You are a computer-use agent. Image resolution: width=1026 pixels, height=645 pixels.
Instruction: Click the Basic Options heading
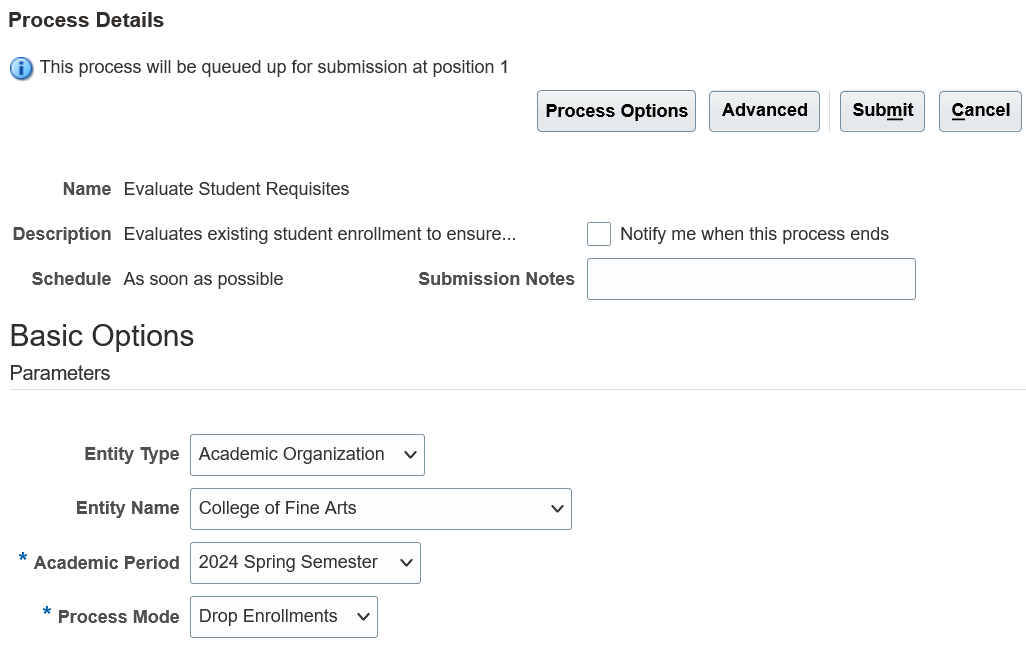point(102,336)
